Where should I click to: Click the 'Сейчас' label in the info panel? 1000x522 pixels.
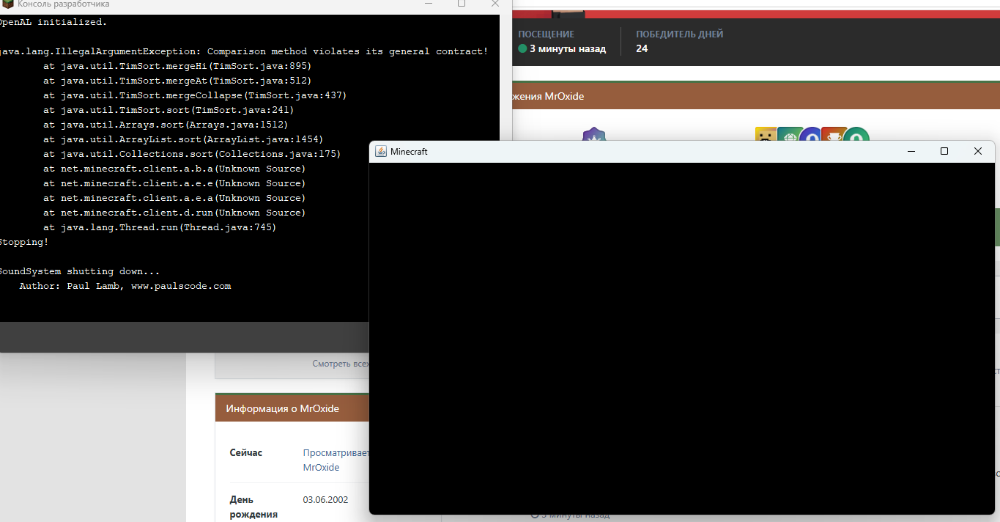(x=246, y=452)
